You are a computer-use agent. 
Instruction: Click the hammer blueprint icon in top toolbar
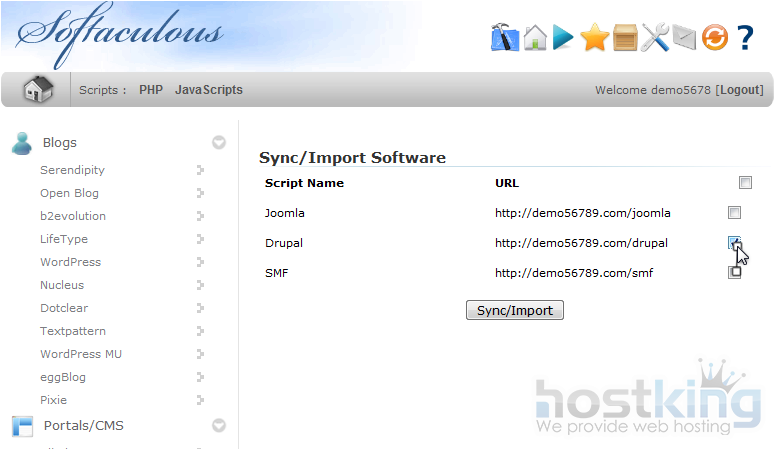(505, 38)
